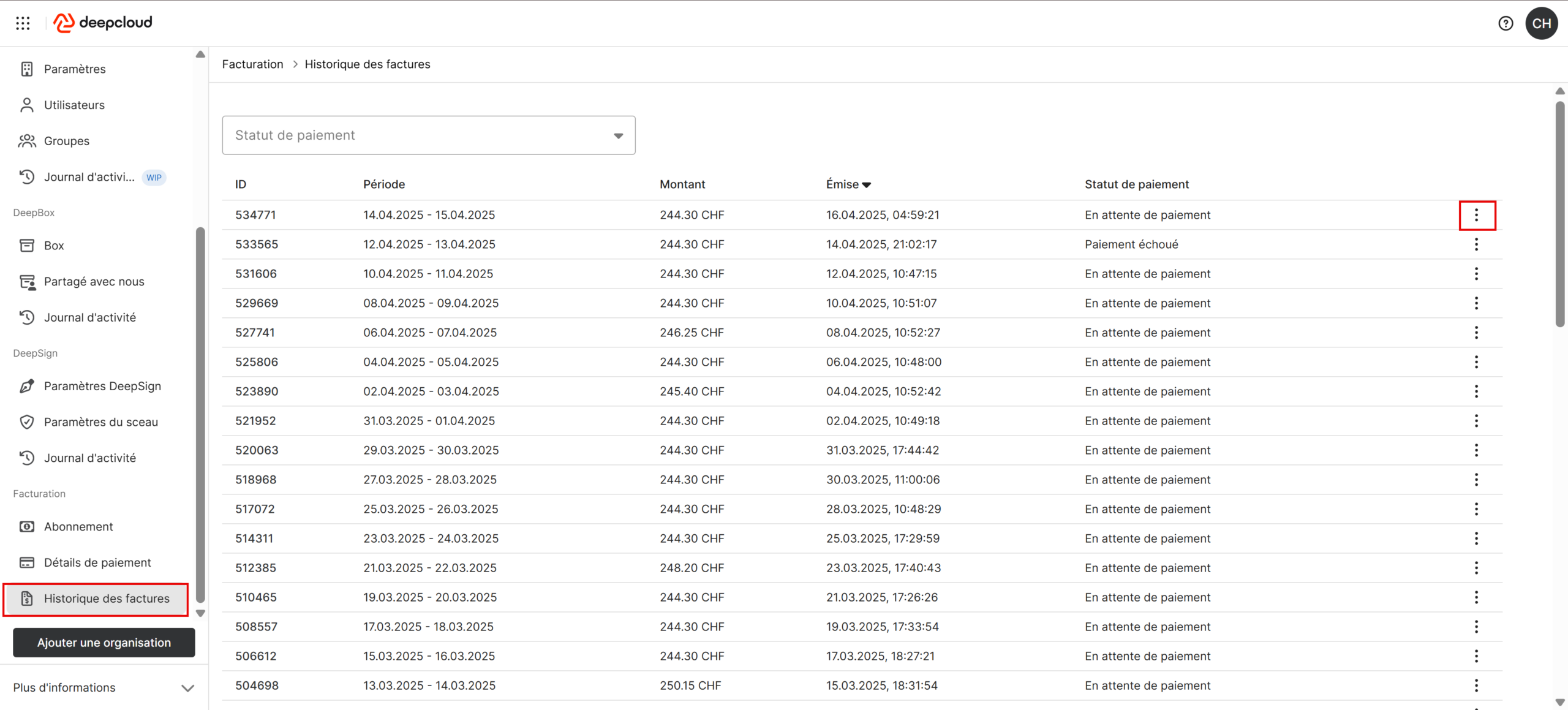Open three-dot menu for invoice 533565
1568x710 pixels.
(1476, 244)
